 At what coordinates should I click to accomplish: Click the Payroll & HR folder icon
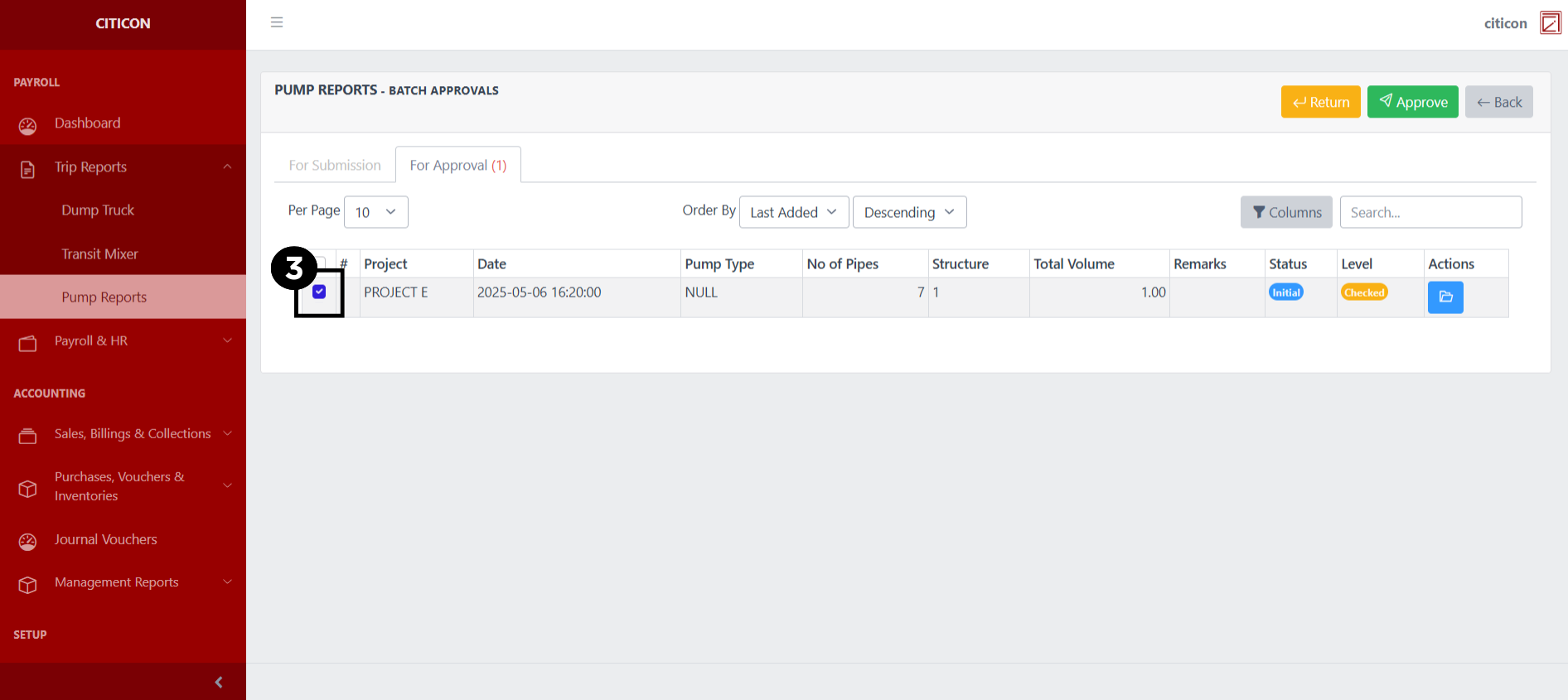[x=28, y=343]
